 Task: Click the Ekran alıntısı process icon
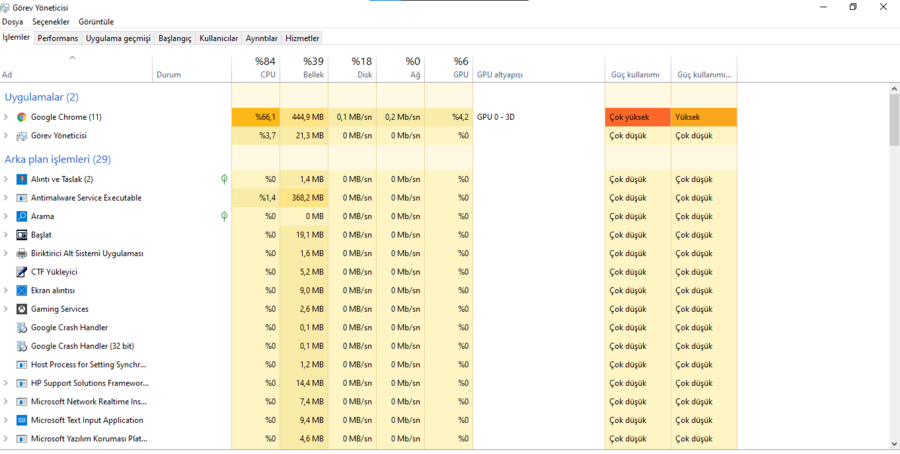[x=21, y=290]
